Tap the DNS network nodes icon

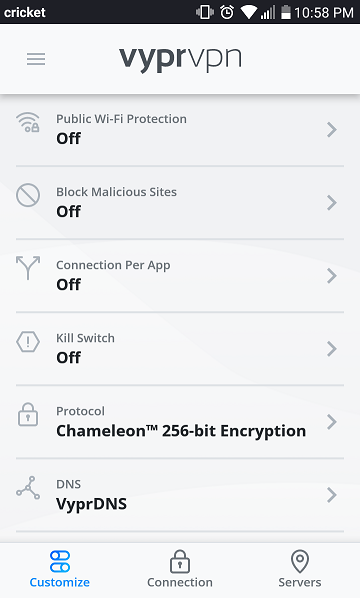28,488
